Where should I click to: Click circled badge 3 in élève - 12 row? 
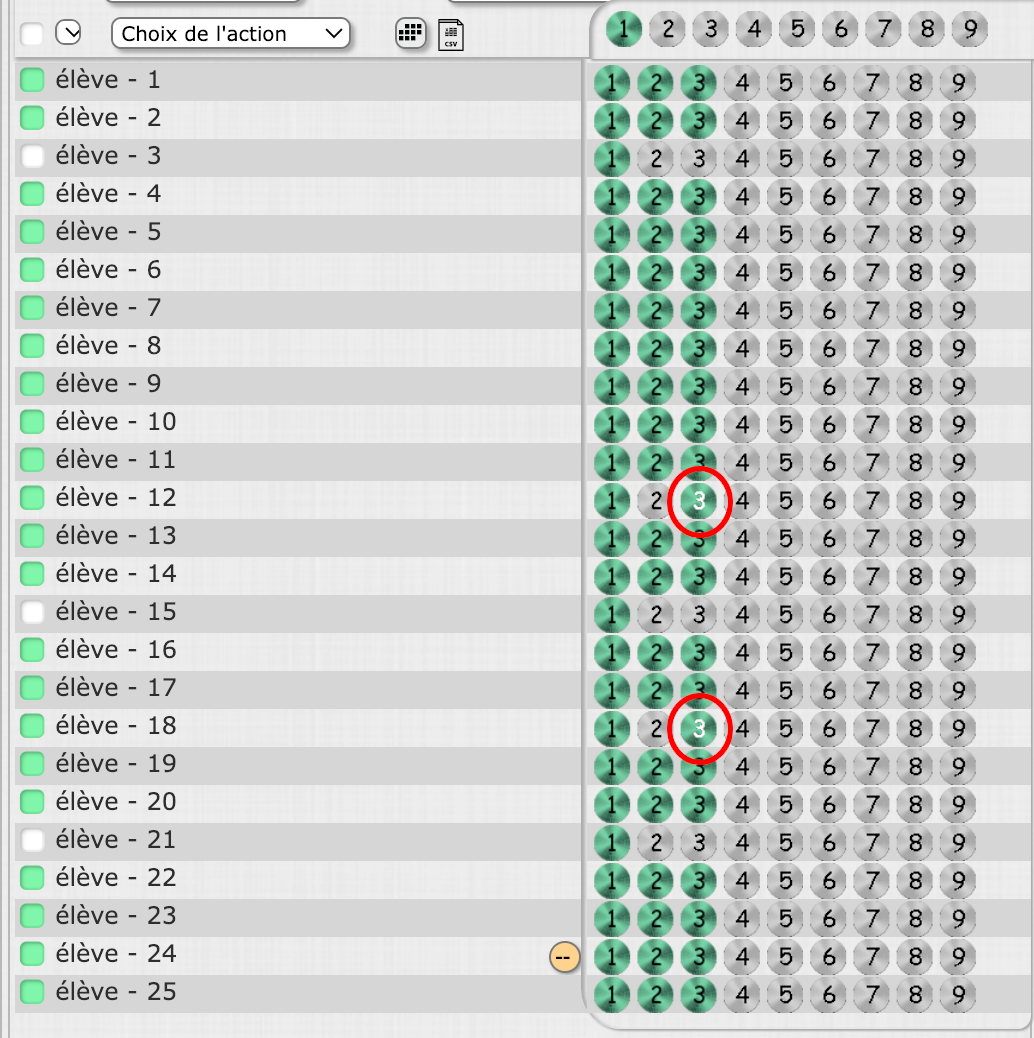(700, 501)
